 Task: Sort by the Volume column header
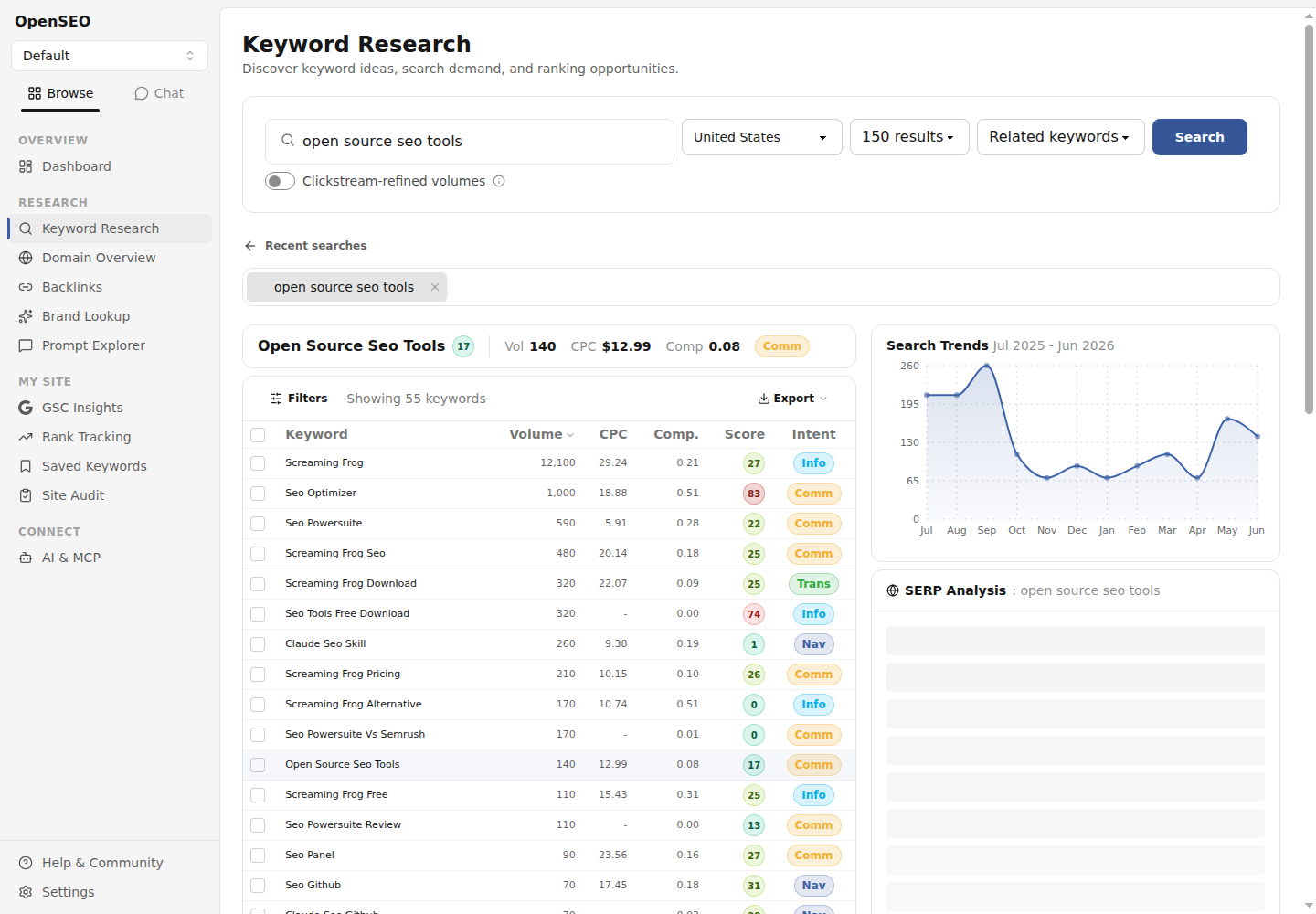tap(541, 434)
